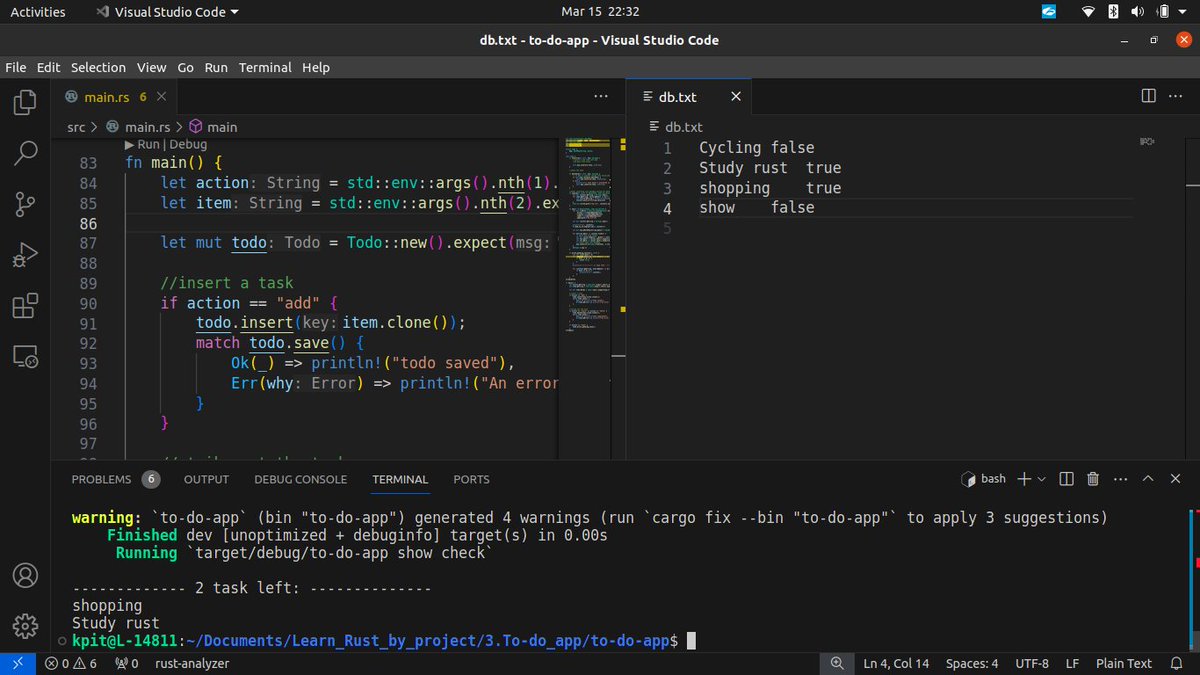1200x675 pixels.
Task: Switch to the PORTS panel tab
Action: click(471, 479)
